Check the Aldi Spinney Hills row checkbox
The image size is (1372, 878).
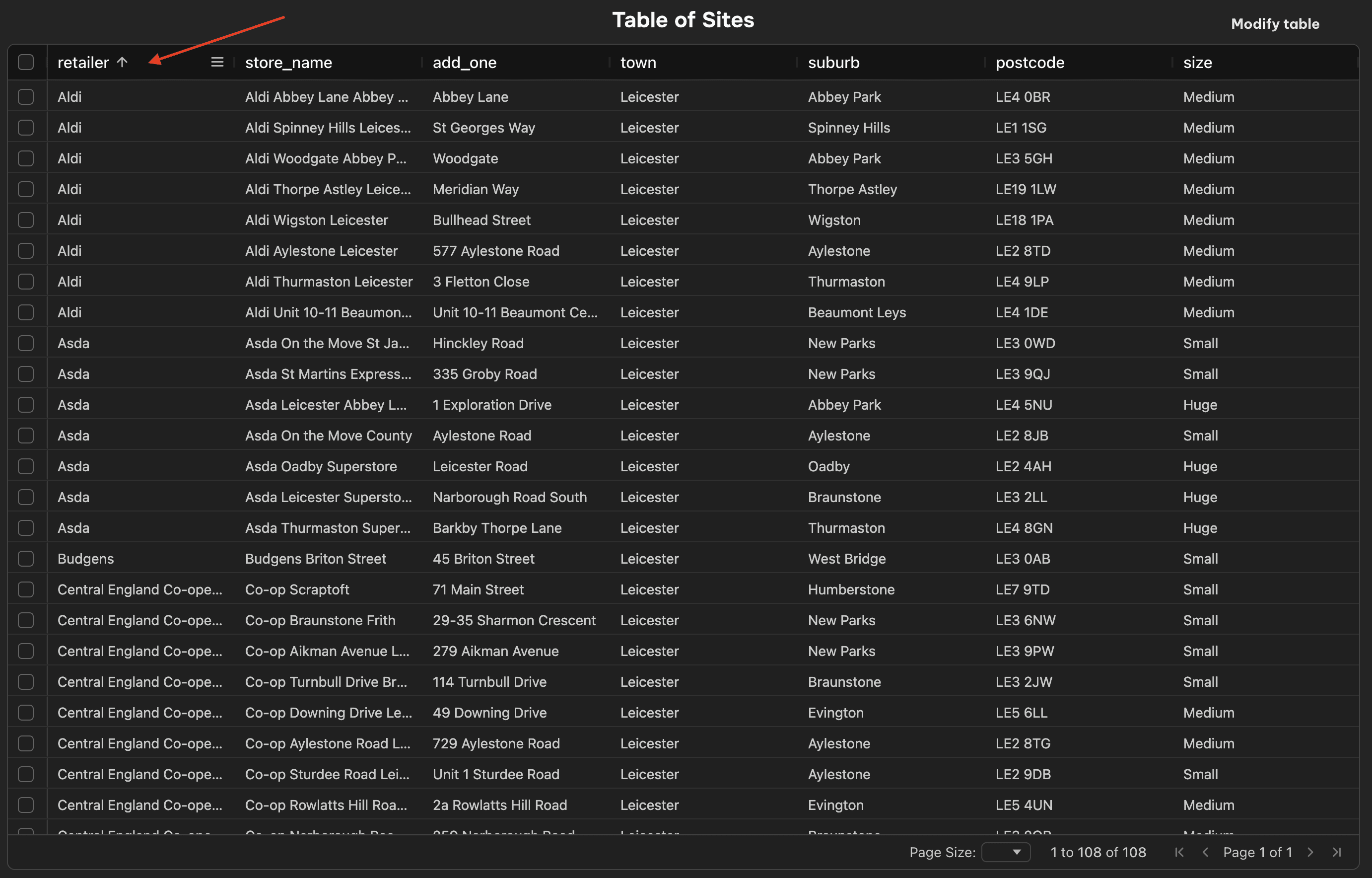pyautogui.click(x=26, y=128)
